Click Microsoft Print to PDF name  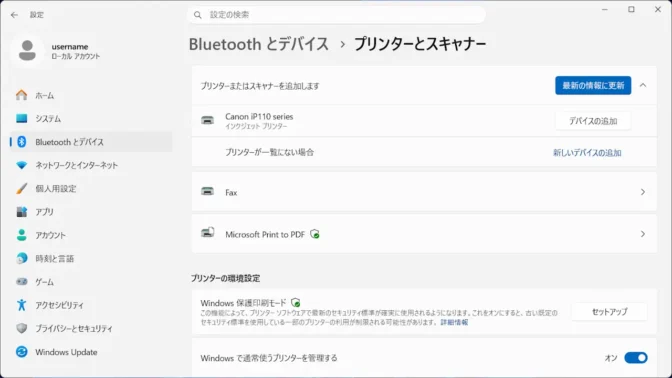coord(265,234)
